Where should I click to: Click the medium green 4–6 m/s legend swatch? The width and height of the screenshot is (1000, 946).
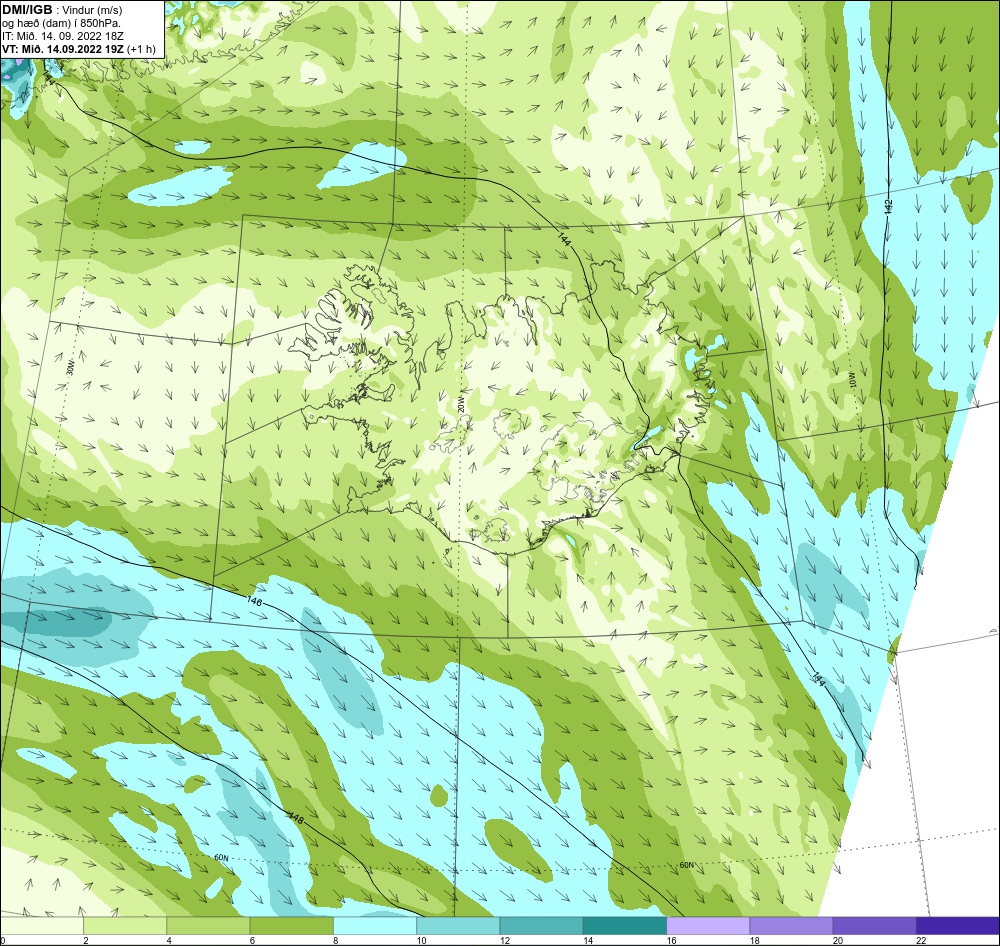(209, 924)
